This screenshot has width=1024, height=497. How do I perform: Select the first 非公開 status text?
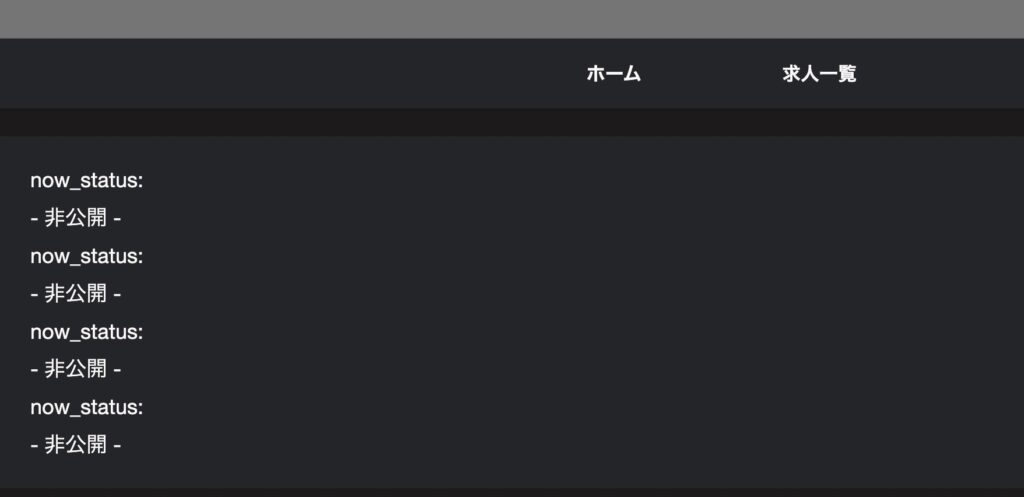76,218
